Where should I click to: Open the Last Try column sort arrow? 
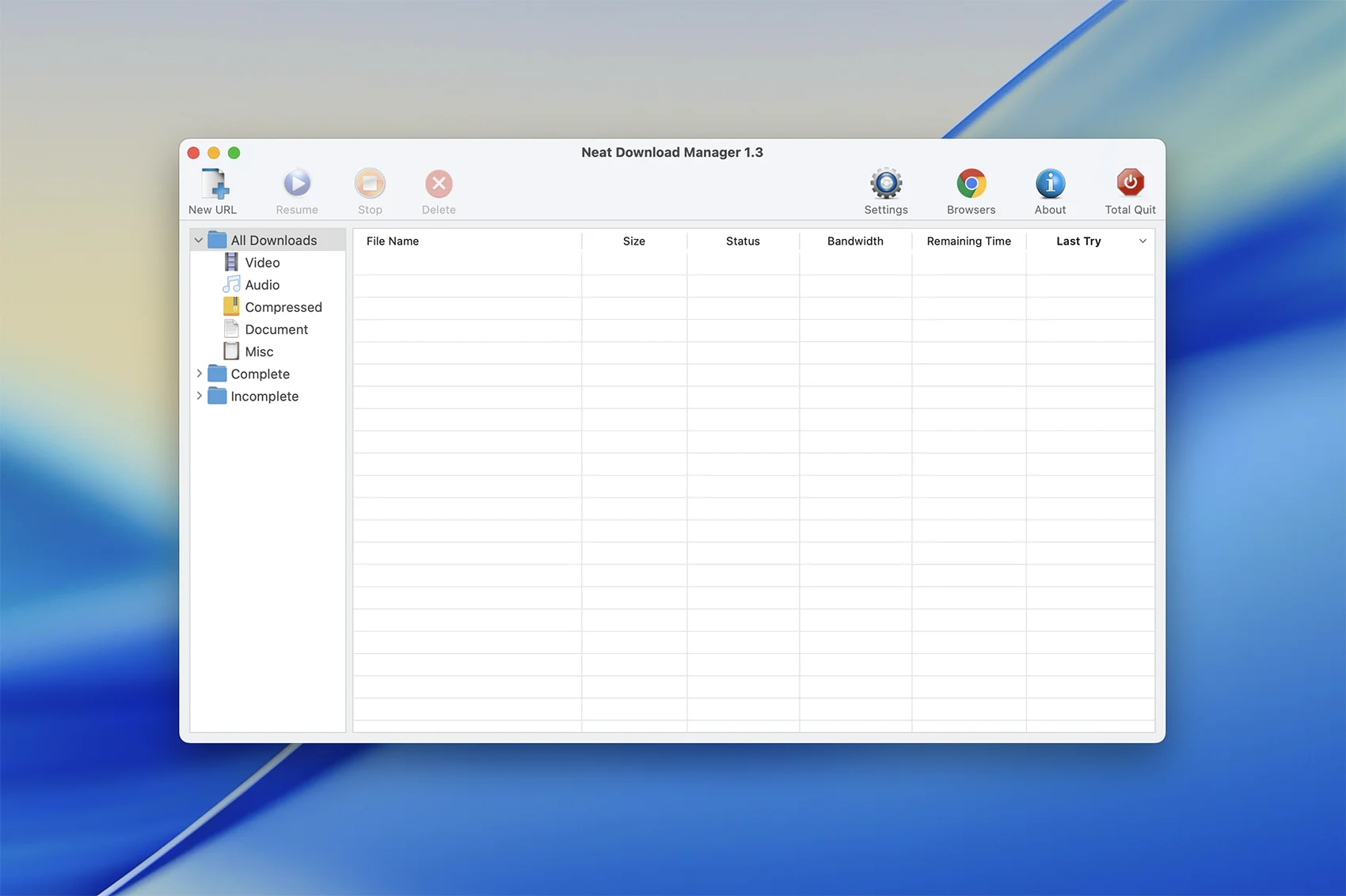pyautogui.click(x=1143, y=241)
